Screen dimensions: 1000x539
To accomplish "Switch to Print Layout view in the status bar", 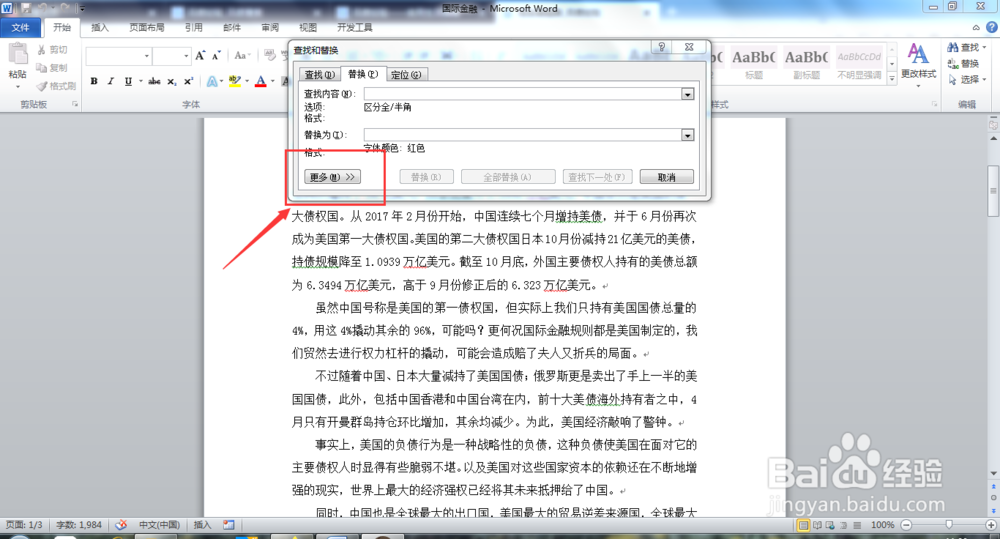I will pos(803,525).
